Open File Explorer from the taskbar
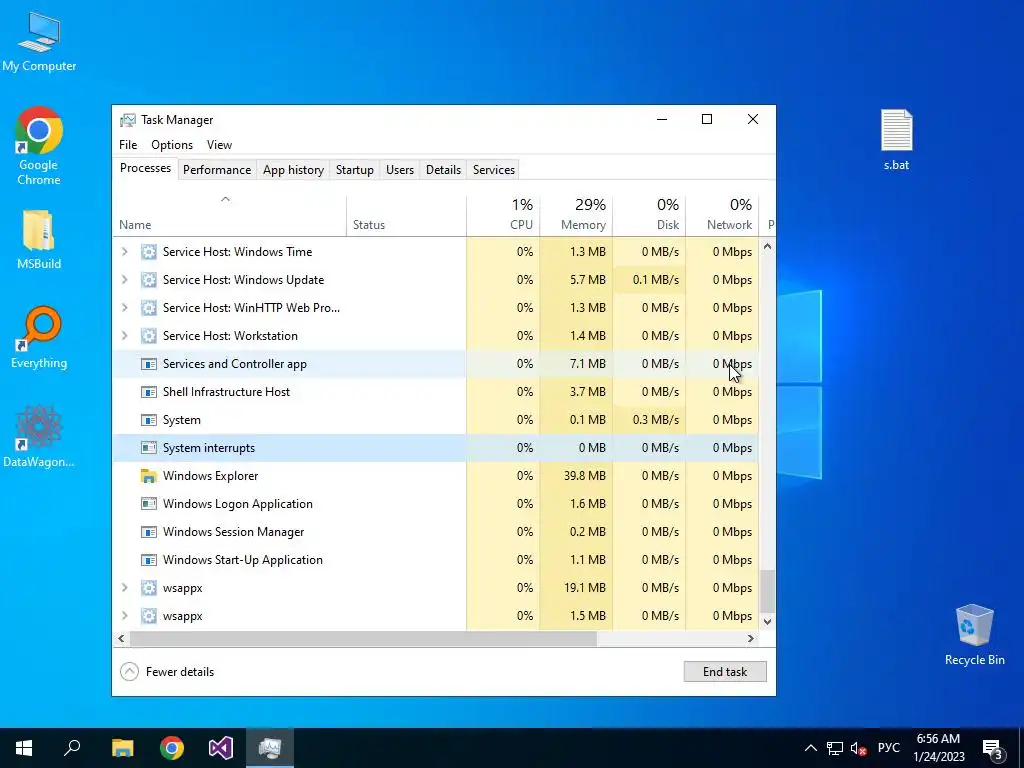Screen dimensions: 1024x768 122,748
